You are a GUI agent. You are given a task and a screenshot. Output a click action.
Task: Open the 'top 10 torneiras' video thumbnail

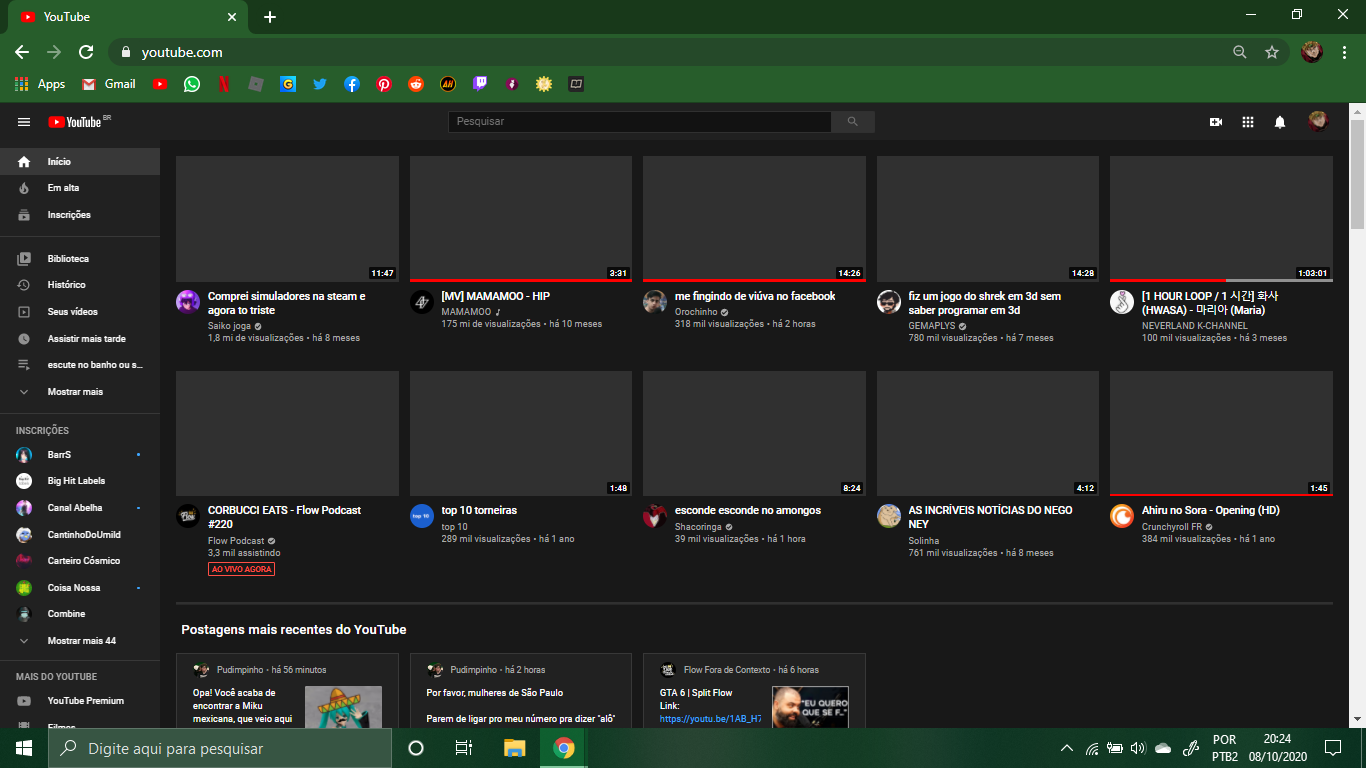click(x=521, y=434)
